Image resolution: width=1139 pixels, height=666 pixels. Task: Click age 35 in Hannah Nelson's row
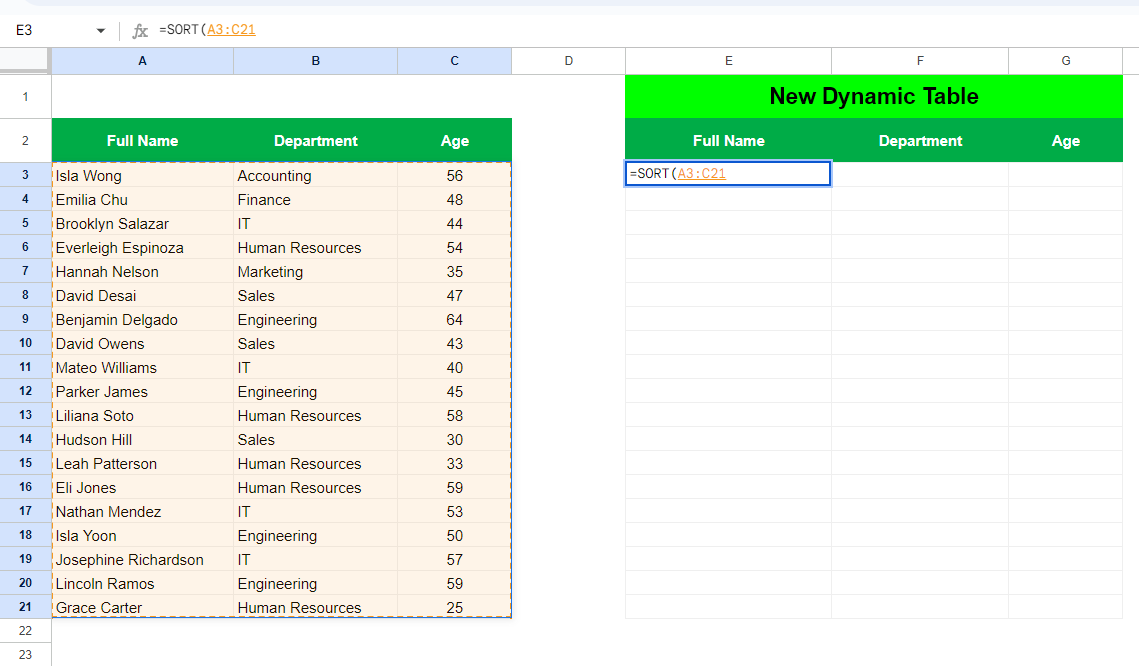455,272
